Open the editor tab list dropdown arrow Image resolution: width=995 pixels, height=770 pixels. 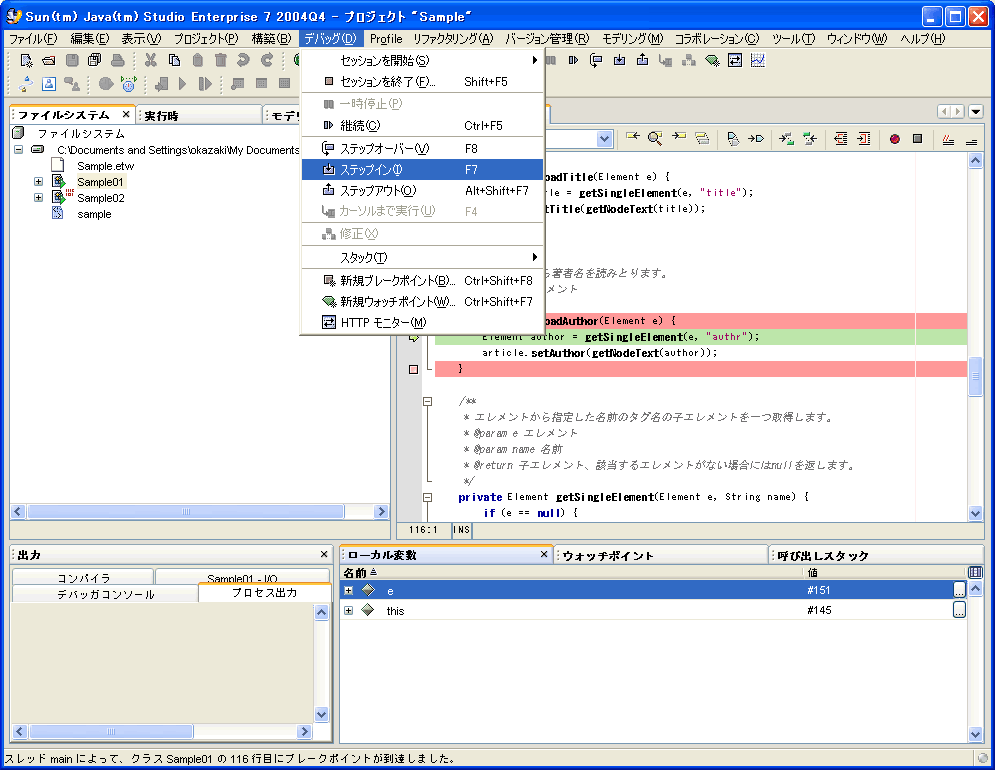pyautogui.click(x=976, y=112)
